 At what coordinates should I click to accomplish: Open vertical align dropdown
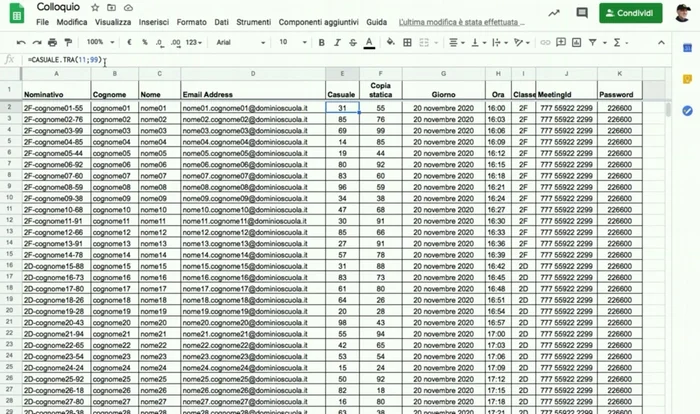pyautogui.click(x=478, y=42)
